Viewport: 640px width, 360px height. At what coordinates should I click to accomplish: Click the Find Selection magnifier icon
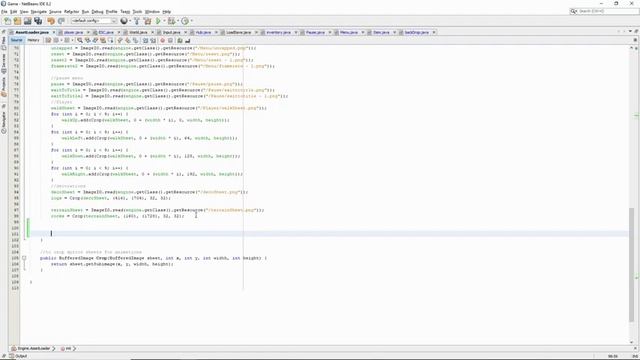pos(80,40)
